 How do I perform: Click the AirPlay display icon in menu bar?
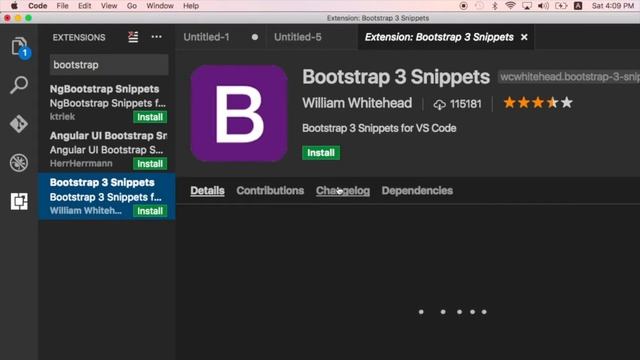527,6
